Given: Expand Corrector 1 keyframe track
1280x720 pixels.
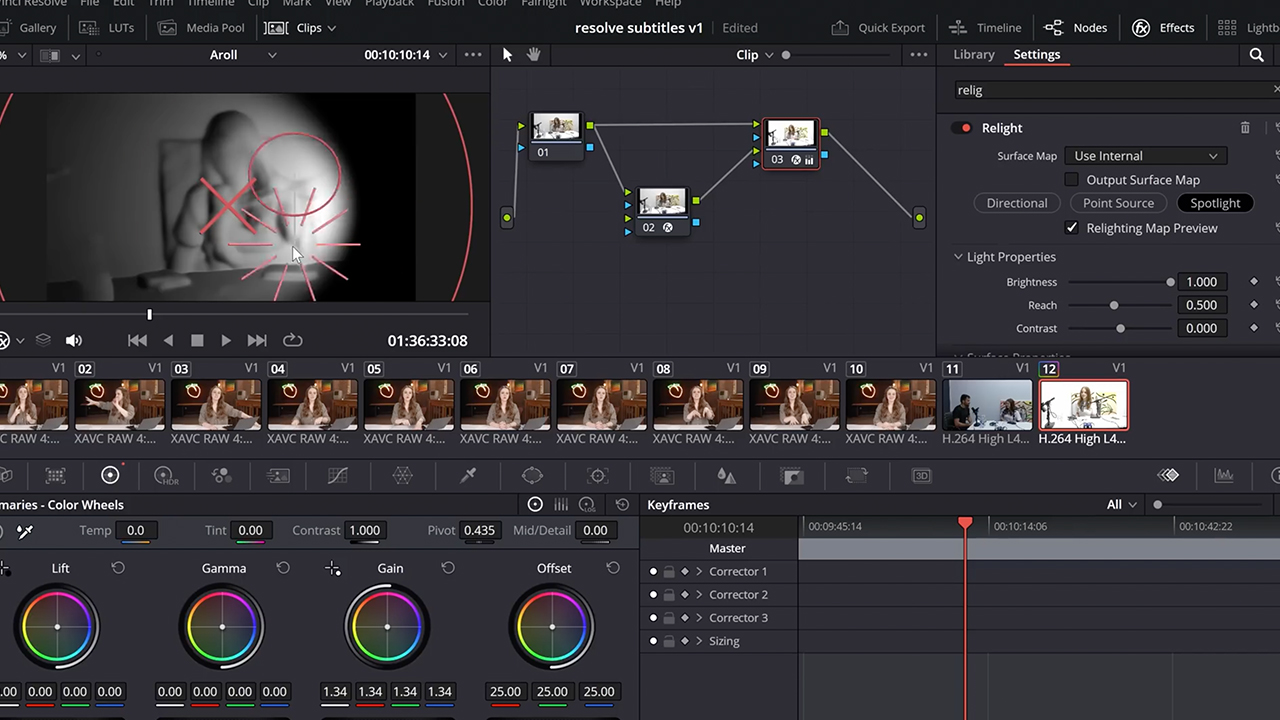Looking at the screenshot, I should coord(699,572).
